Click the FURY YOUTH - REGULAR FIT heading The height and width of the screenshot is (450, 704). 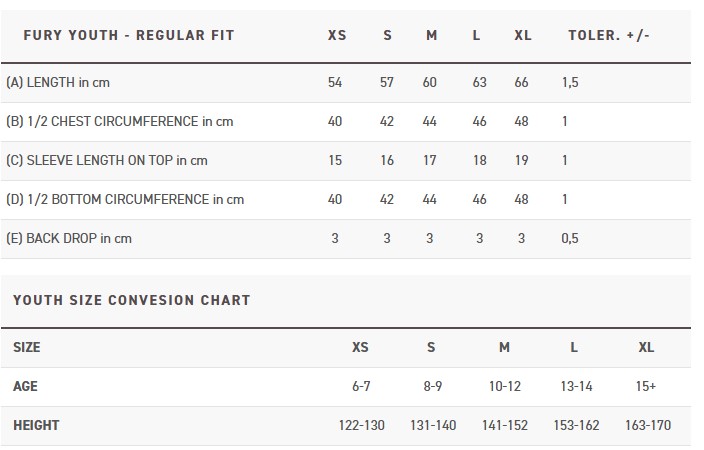[129, 35]
